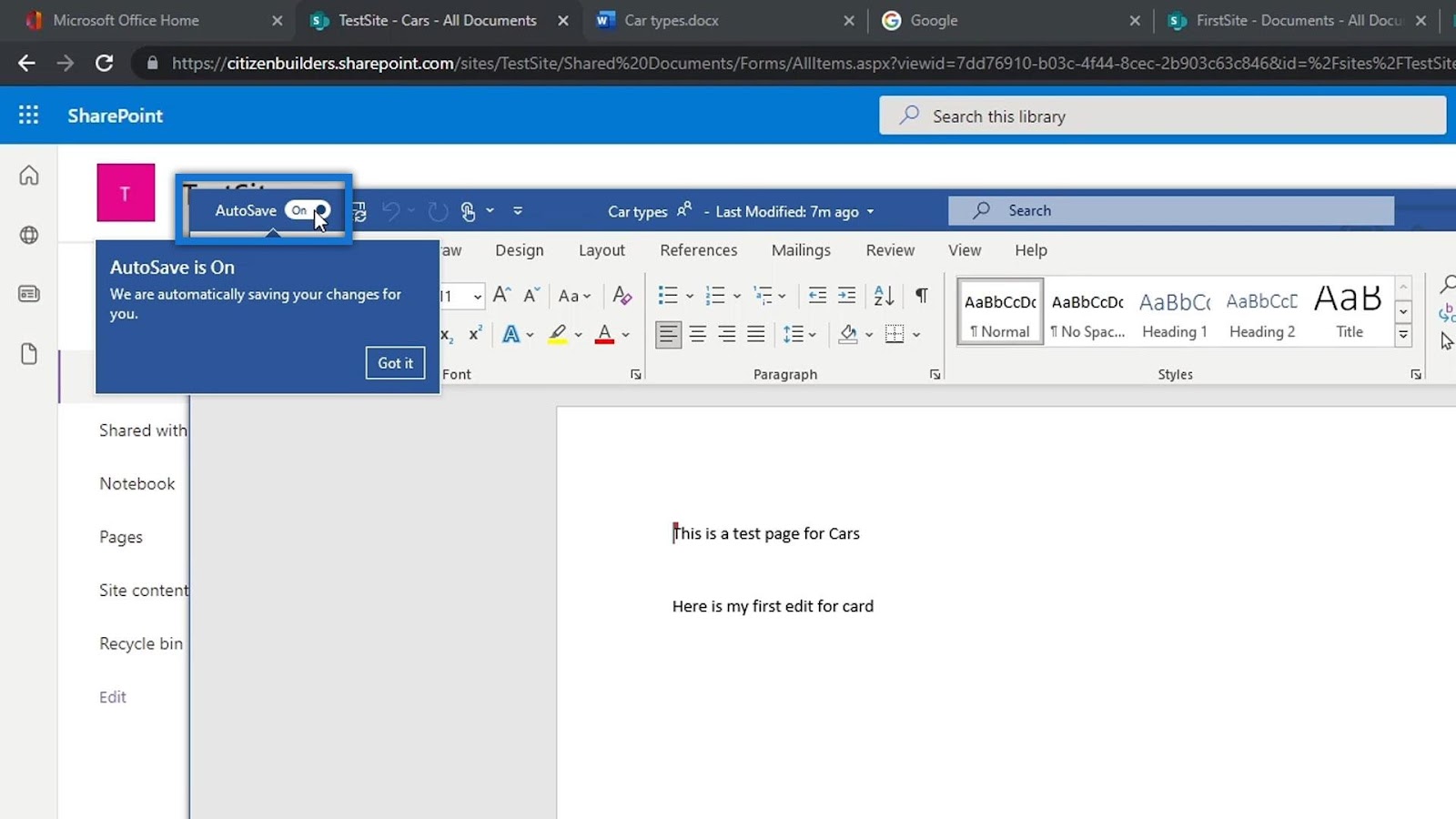
Task: Click SharePoint news icon in sidebar
Action: (29, 294)
